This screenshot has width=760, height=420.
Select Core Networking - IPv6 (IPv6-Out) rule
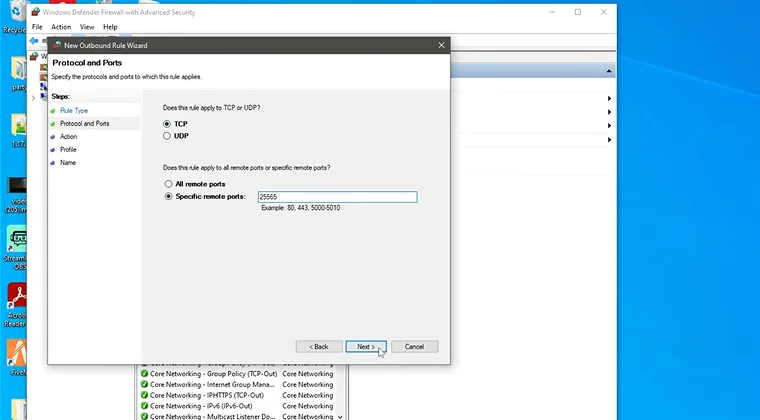pos(201,406)
